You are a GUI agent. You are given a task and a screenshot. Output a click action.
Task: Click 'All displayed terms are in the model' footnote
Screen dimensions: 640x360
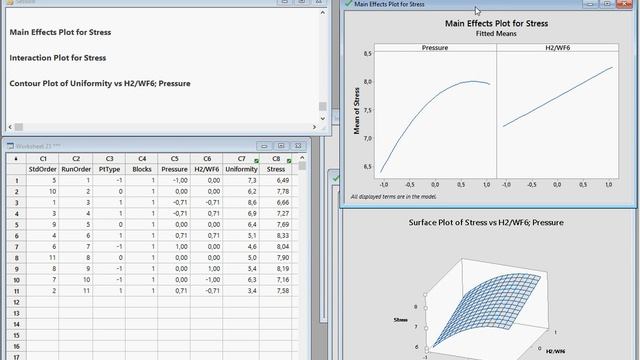[x=393, y=197]
